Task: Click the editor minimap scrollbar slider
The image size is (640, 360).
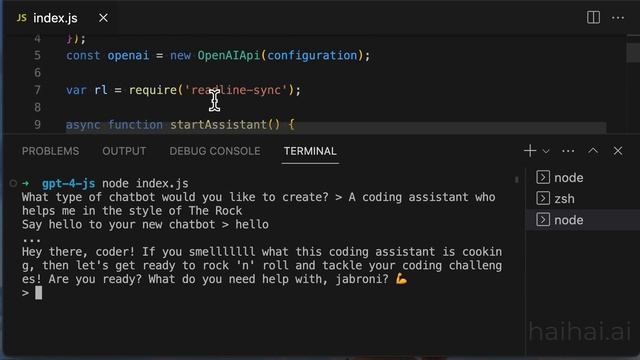Action: 633,52
